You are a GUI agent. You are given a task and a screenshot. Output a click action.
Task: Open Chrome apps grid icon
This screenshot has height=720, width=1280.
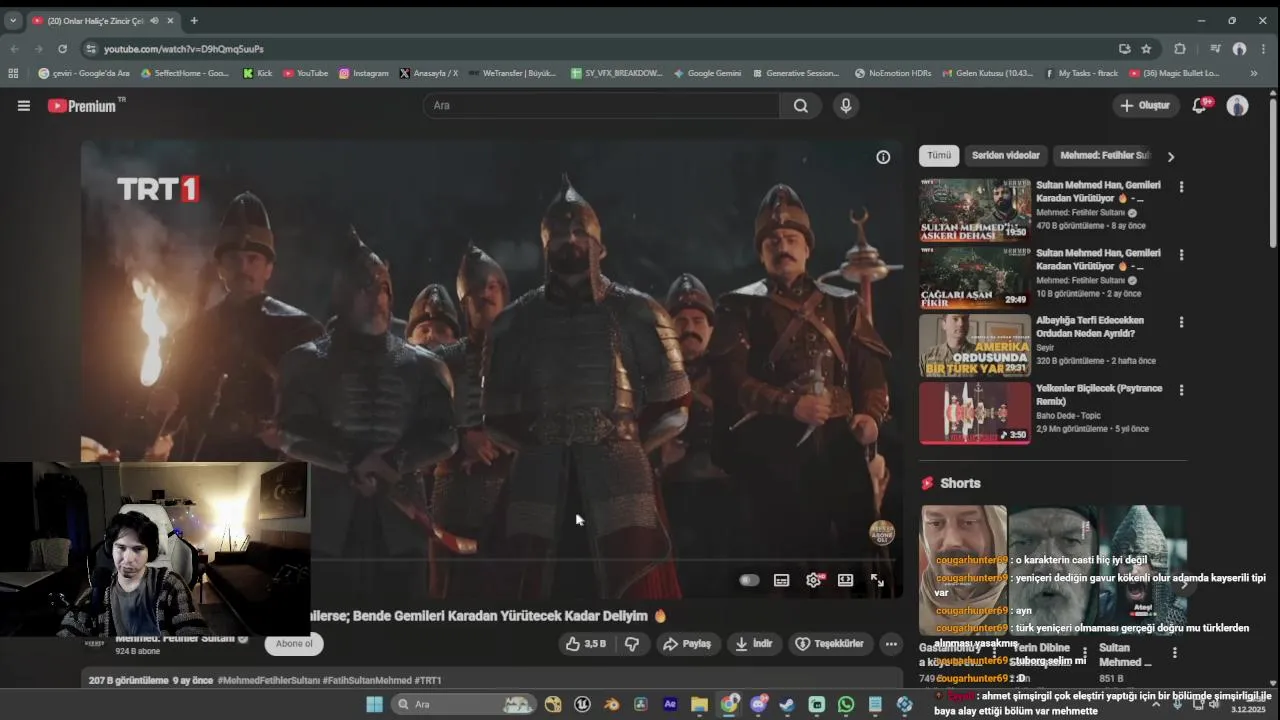(x=13, y=73)
